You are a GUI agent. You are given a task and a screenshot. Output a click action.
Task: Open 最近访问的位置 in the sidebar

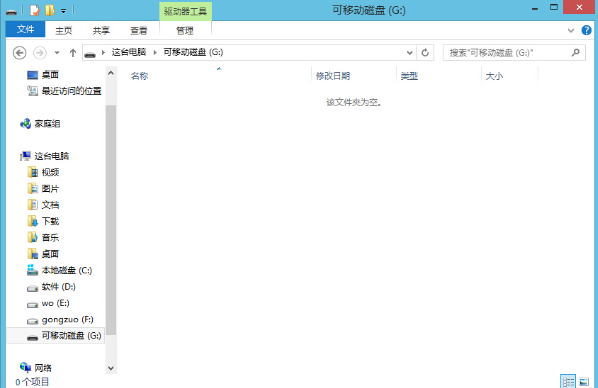(71, 91)
